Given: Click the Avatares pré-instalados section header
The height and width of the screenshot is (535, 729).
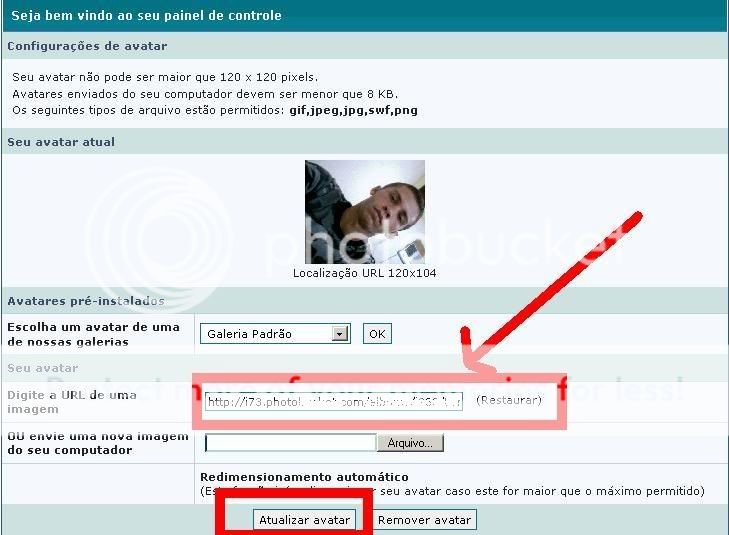Looking at the screenshot, I should pos(85,301).
